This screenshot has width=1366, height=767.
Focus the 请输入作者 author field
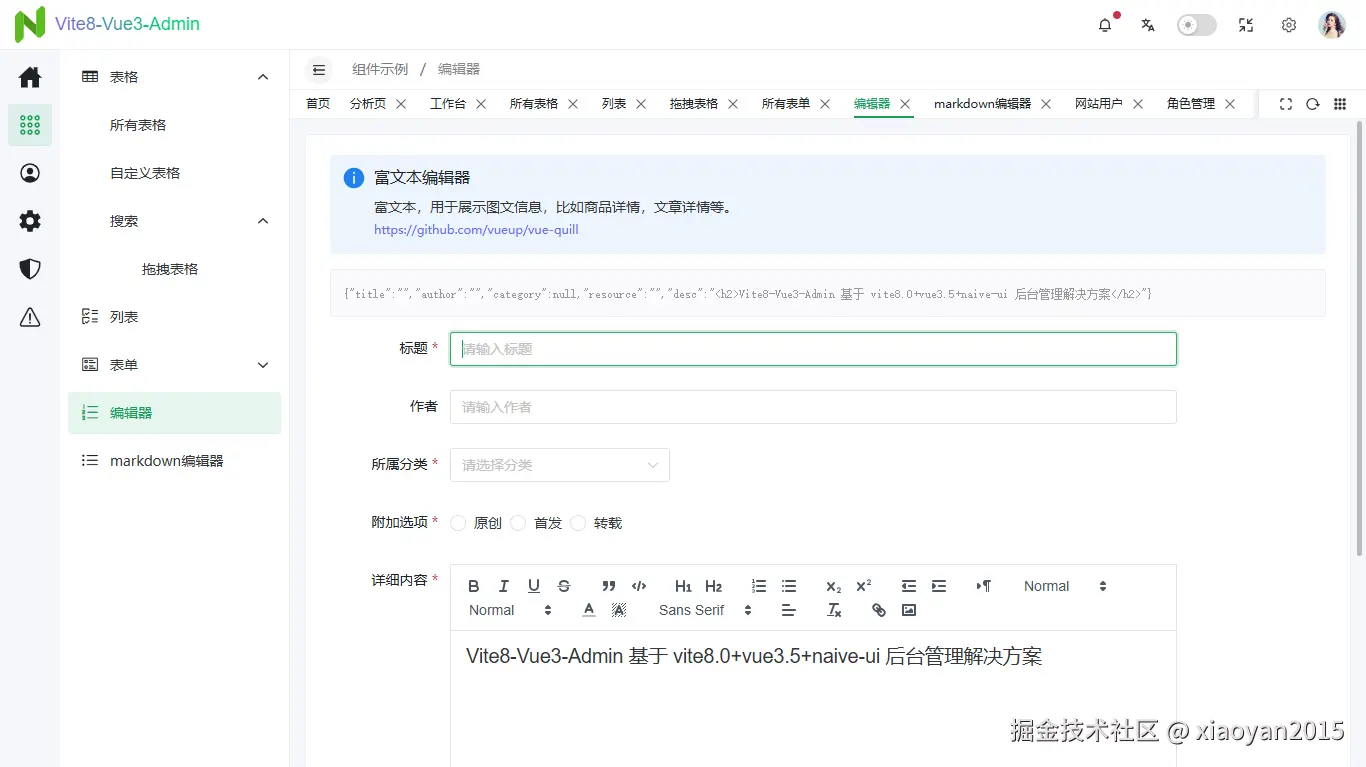point(813,407)
